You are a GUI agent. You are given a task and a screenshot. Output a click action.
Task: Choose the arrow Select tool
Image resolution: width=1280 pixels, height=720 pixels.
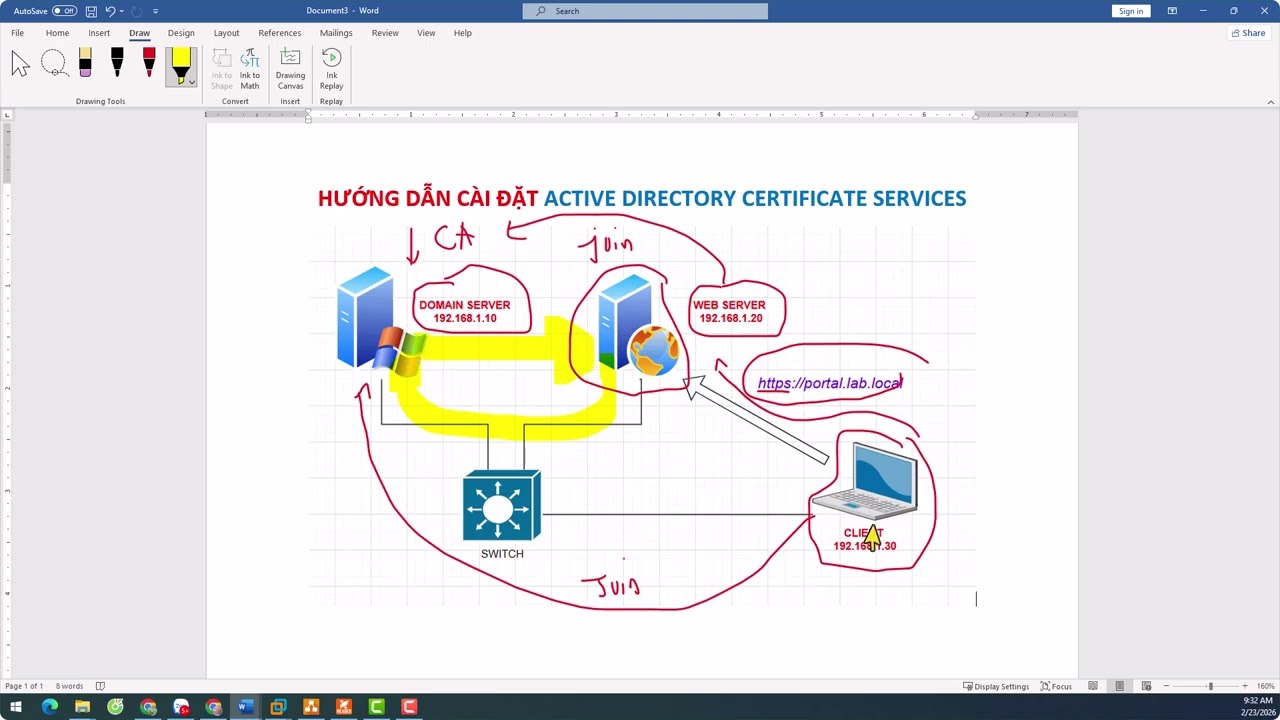tap(20, 64)
